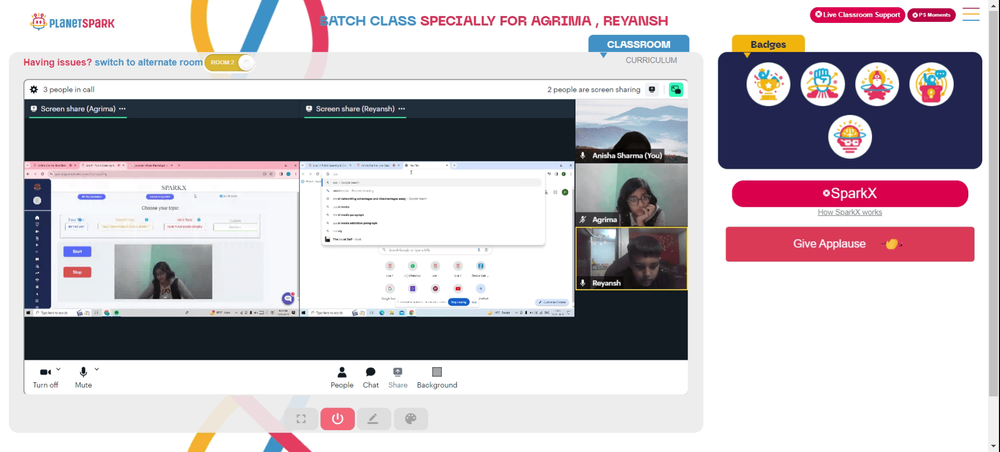This screenshot has height=452, width=1000.
Task: Click Agrima's muted microphone icon
Action: pyautogui.click(x=582, y=219)
